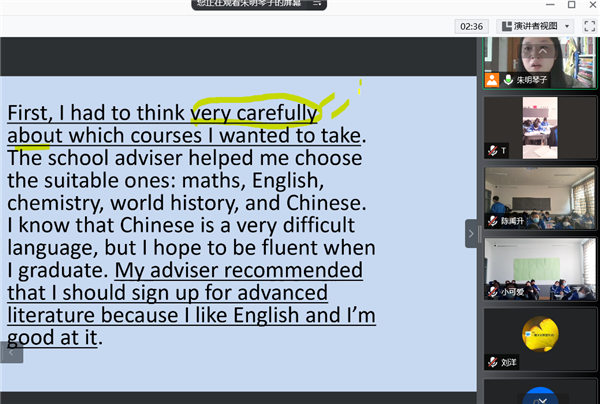Click the slide words "very carefully"
Viewport: 600px width, 404px height.
coord(254,113)
